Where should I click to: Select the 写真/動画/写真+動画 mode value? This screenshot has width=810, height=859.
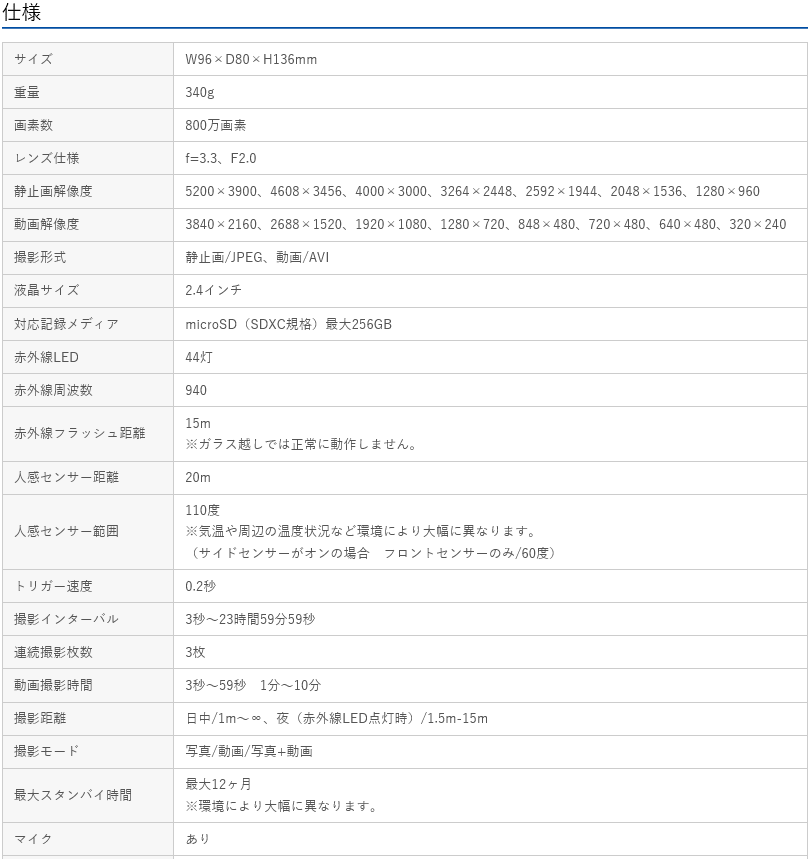[249, 751]
